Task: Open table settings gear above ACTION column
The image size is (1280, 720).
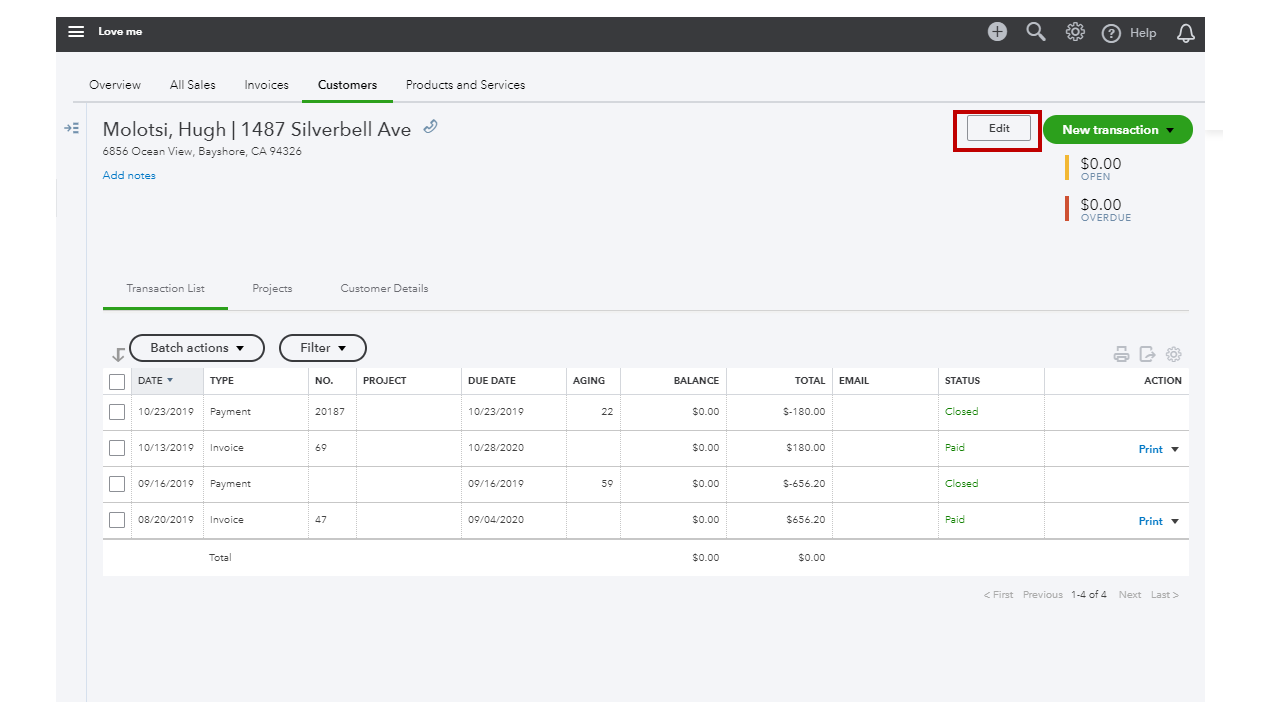Action: (1174, 354)
